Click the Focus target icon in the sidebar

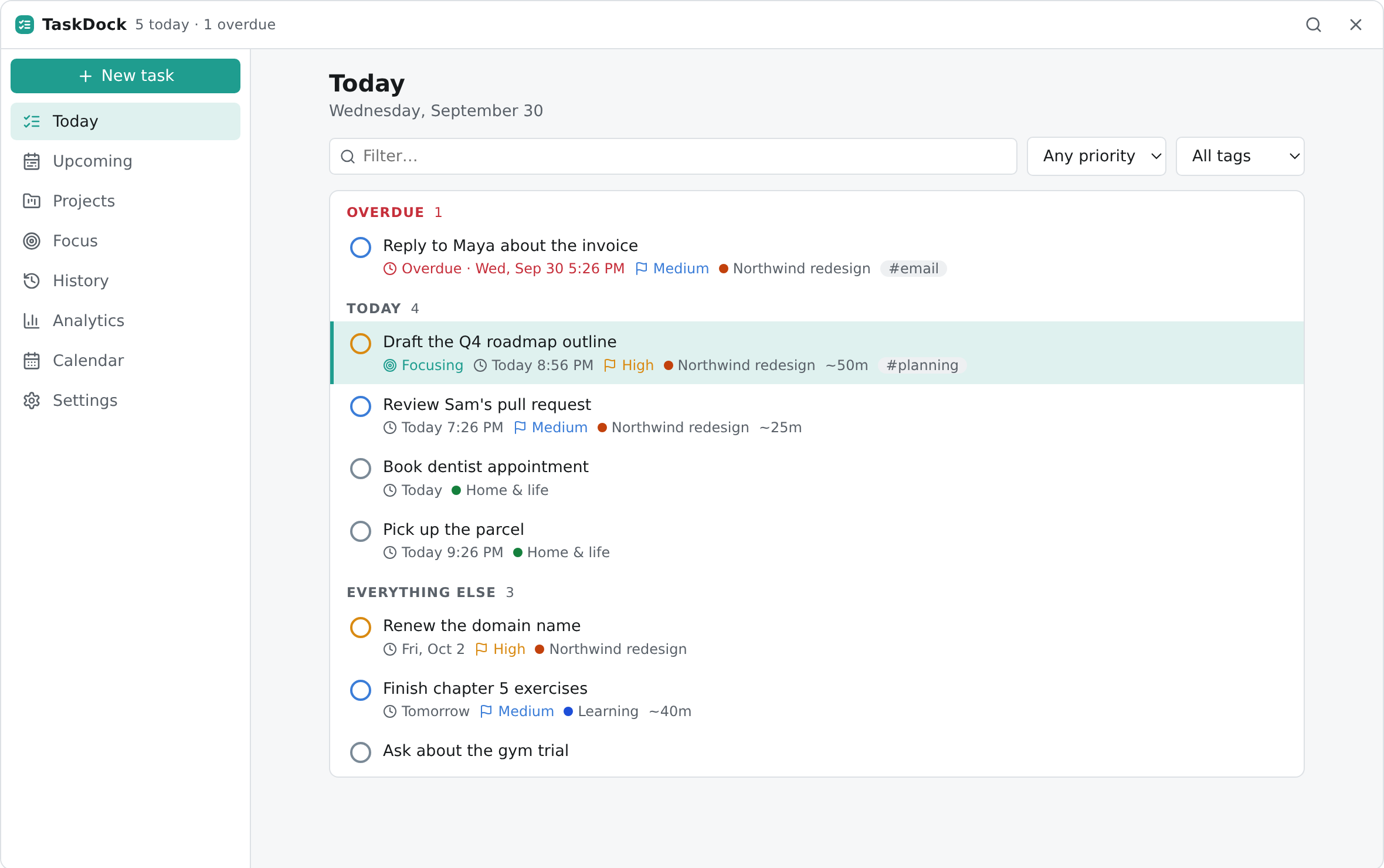pos(32,241)
